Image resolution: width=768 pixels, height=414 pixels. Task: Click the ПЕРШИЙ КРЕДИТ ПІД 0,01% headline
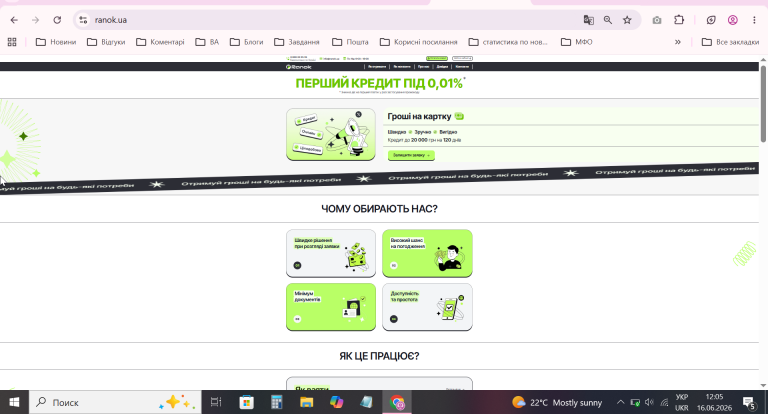click(379, 83)
